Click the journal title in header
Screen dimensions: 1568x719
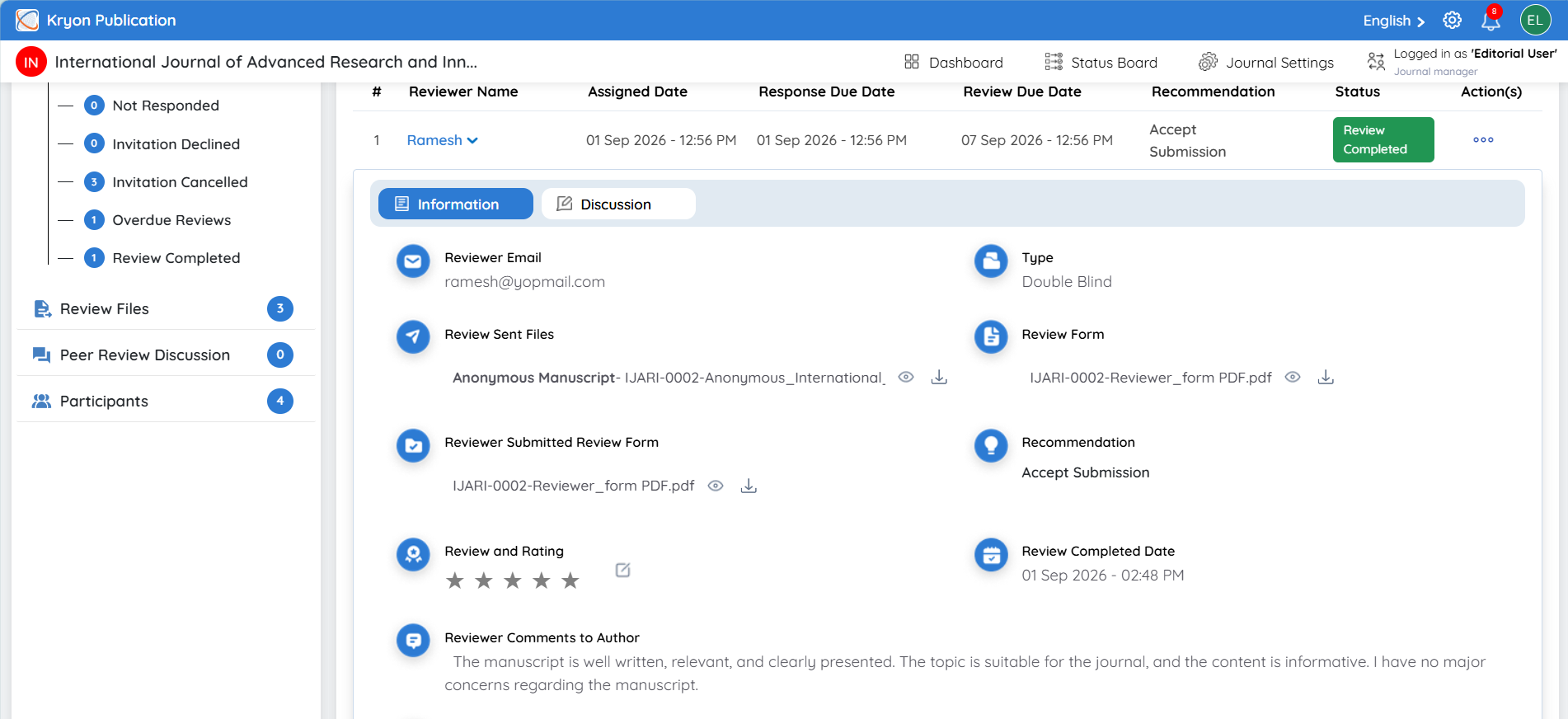coord(265,62)
